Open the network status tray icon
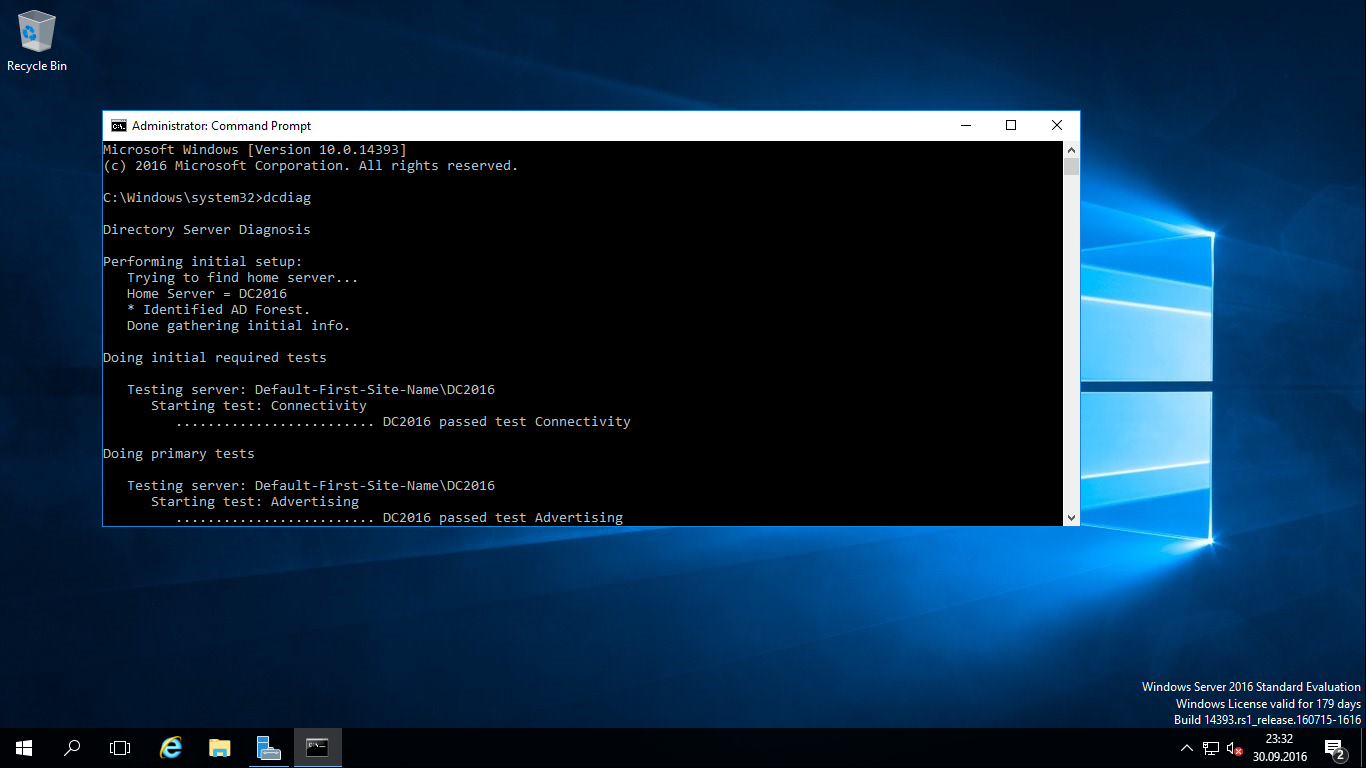 coord(1211,748)
